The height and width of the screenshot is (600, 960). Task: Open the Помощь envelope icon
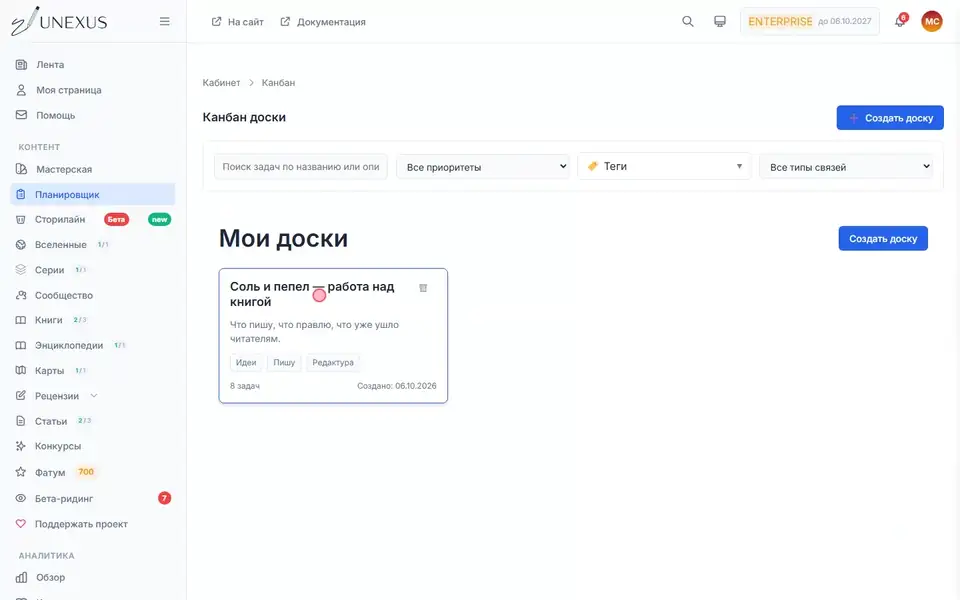point(21,115)
